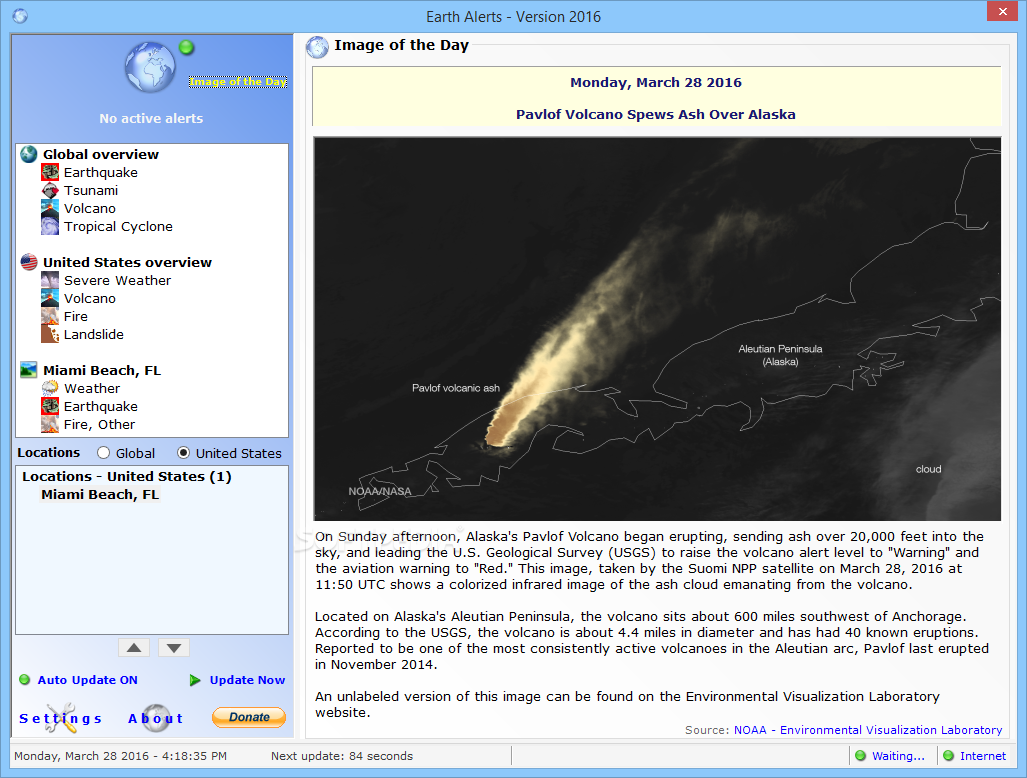Click the green Update Now arrow icon
The height and width of the screenshot is (778, 1027).
[195, 680]
